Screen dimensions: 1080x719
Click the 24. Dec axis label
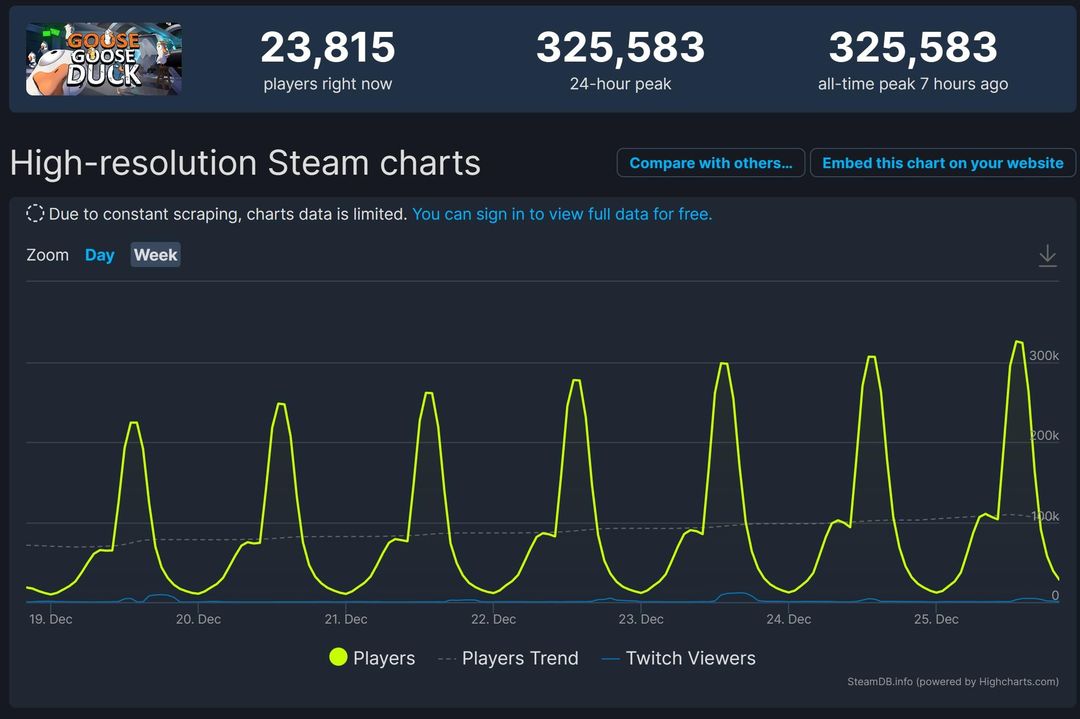pyautogui.click(x=789, y=619)
